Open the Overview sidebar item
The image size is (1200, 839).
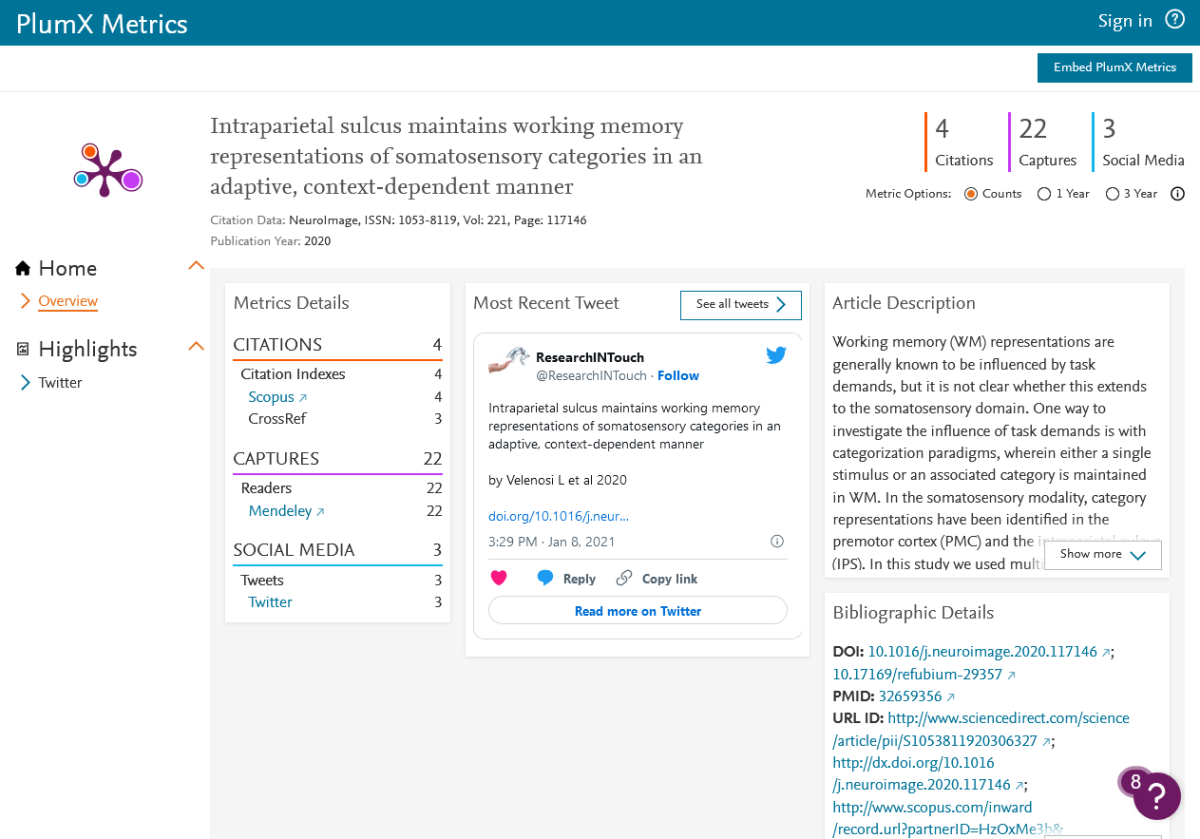(x=68, y=301)
